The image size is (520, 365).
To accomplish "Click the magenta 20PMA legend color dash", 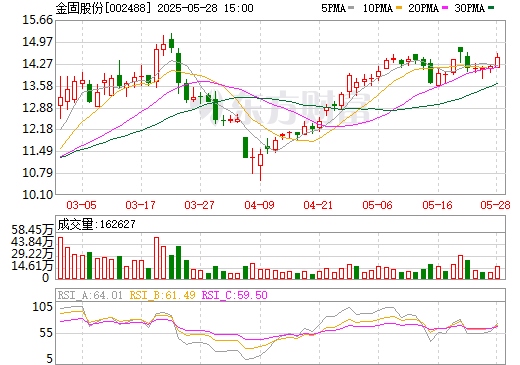I will pyautogui.click(x=445, y=7).
